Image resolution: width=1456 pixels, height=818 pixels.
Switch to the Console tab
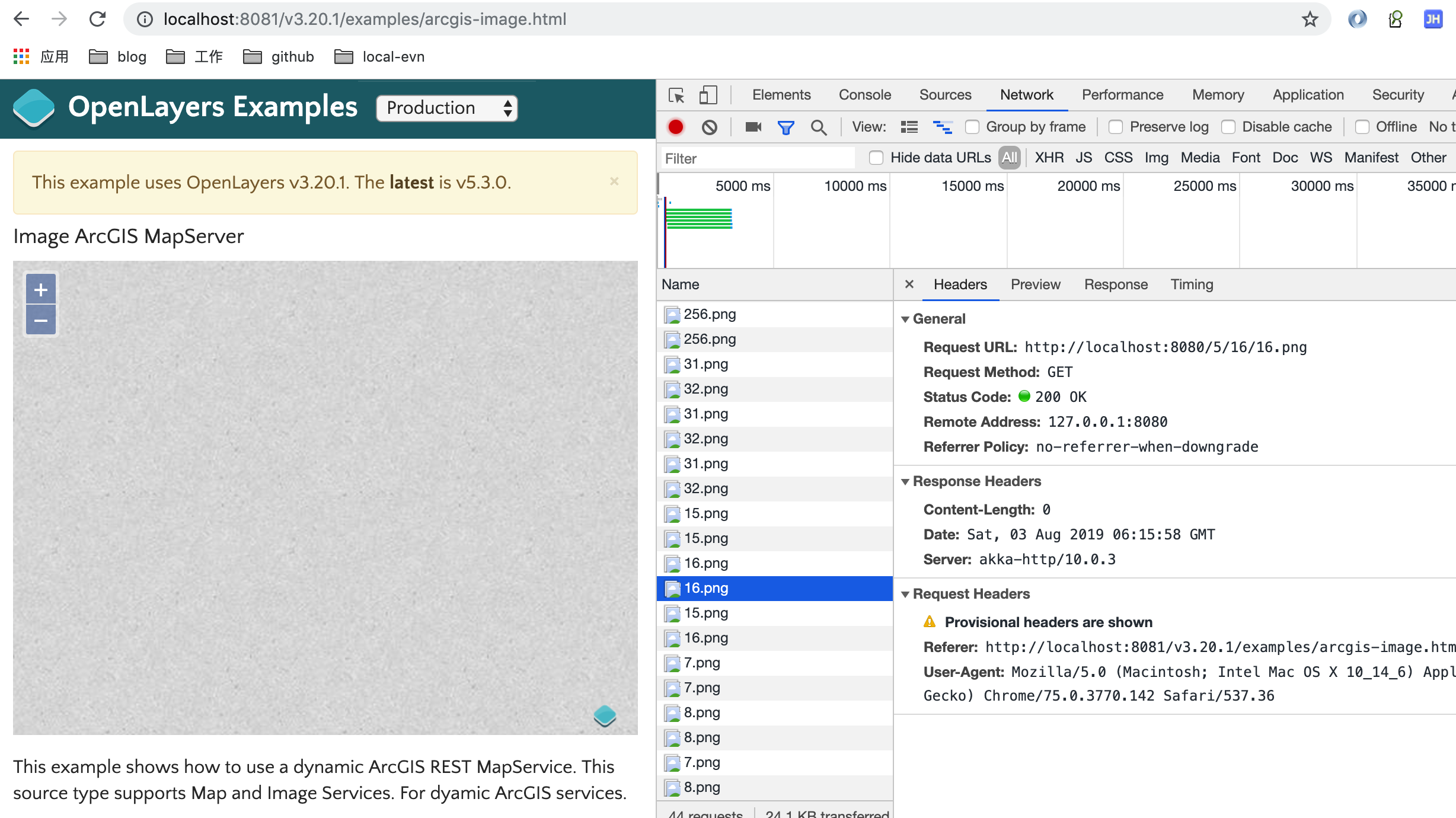click(x=864, y=95)
